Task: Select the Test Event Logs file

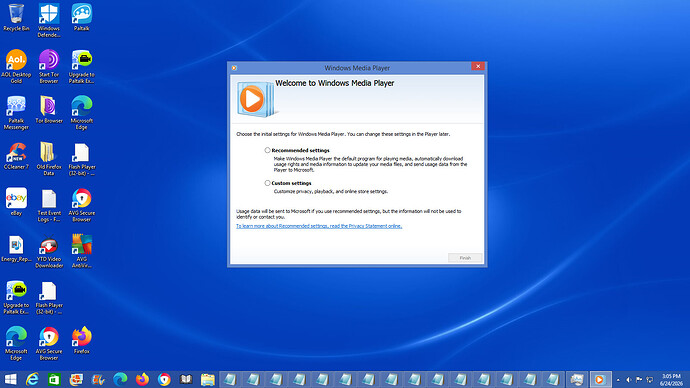Action: 49,205
